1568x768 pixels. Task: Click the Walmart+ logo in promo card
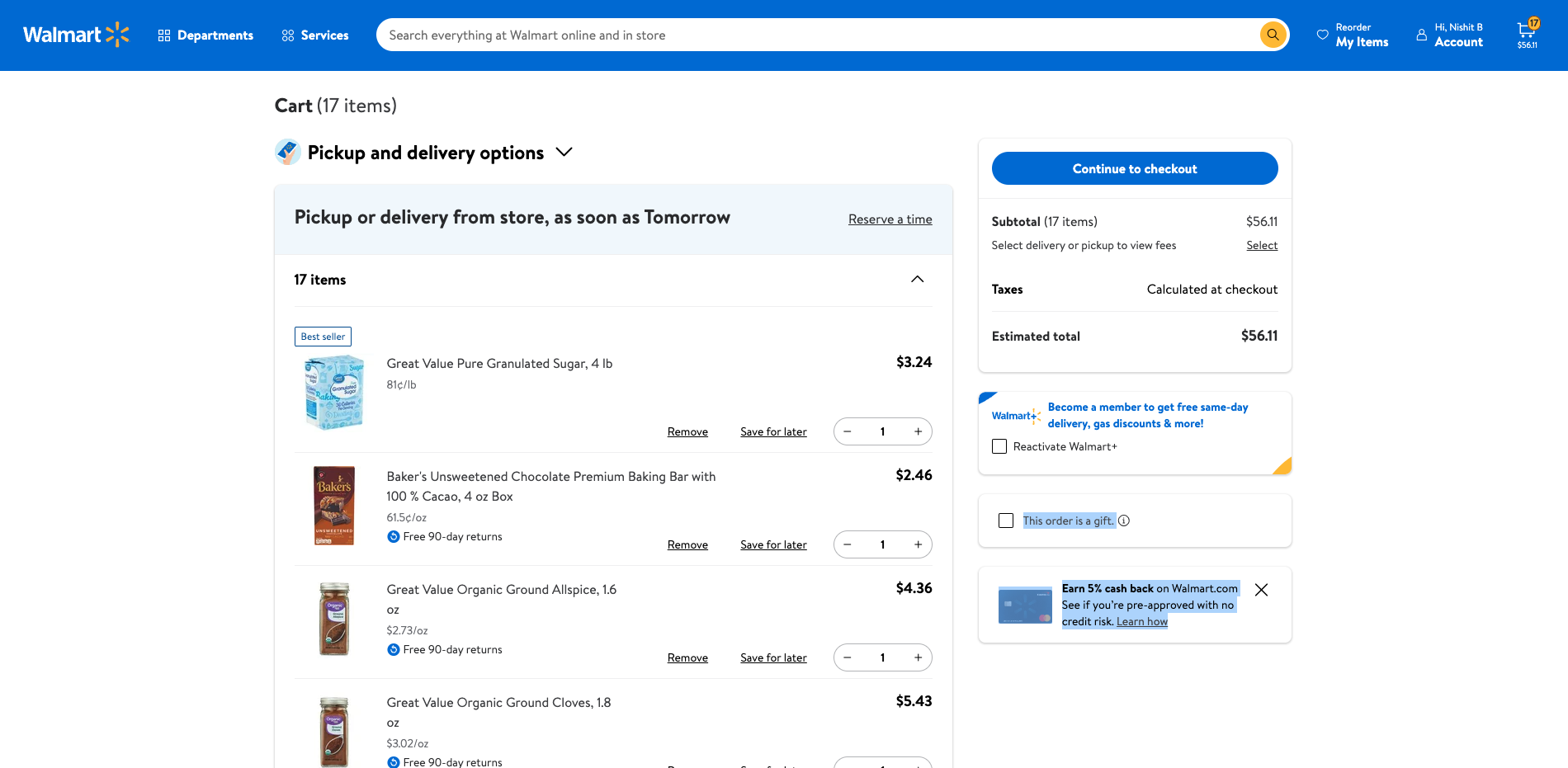click(1016, 416)
